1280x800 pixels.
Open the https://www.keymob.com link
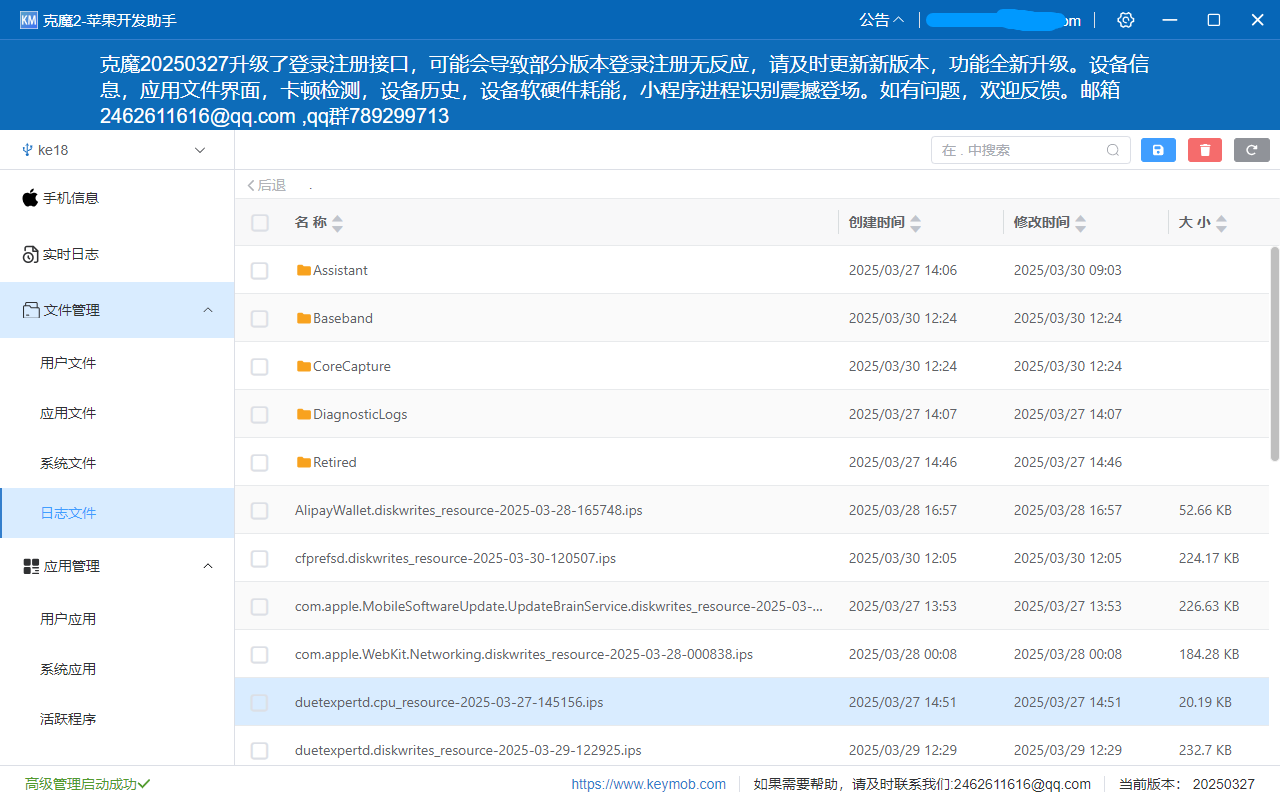649,784
